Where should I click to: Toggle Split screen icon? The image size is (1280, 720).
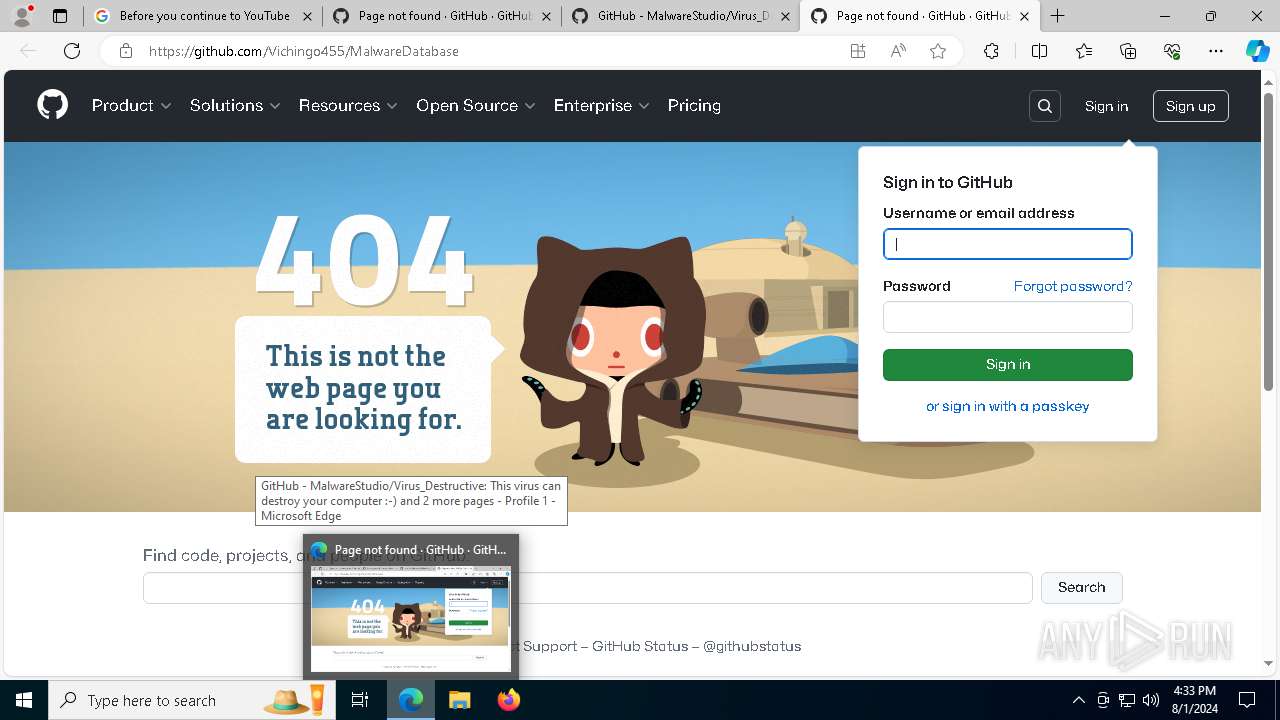coord(1039,51)
